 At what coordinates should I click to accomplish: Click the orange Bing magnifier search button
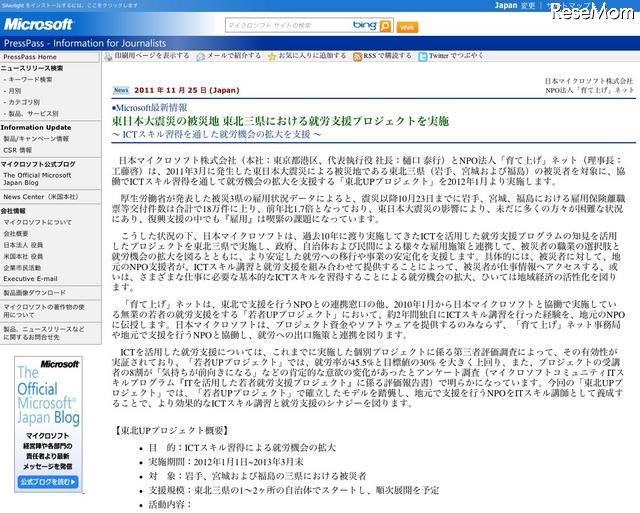385,26
